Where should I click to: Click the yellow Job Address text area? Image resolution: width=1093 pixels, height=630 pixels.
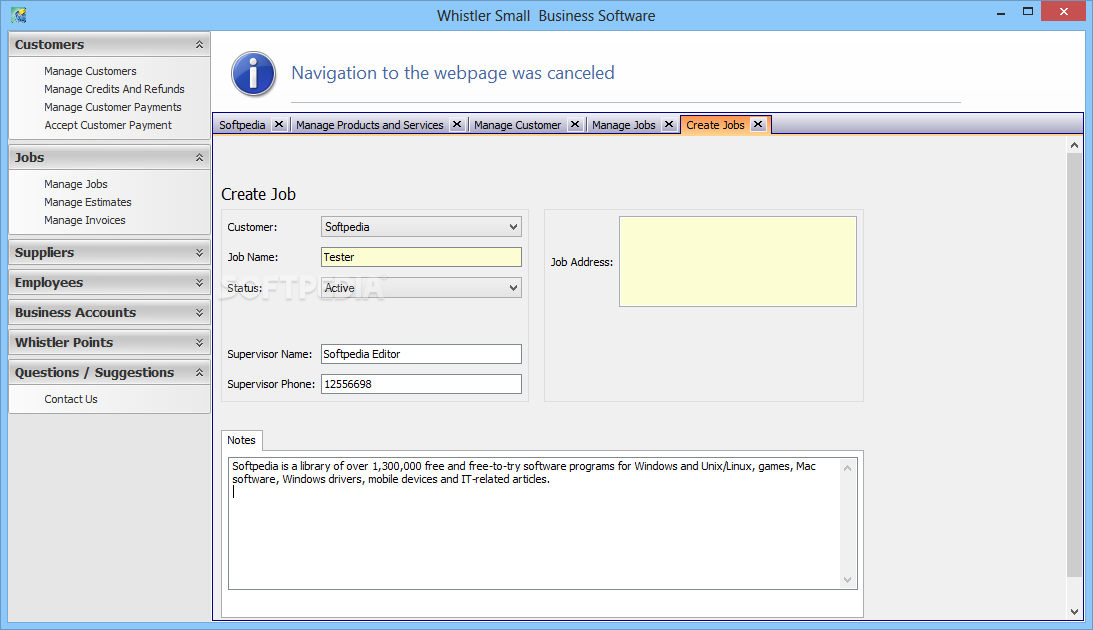(737, 261)
